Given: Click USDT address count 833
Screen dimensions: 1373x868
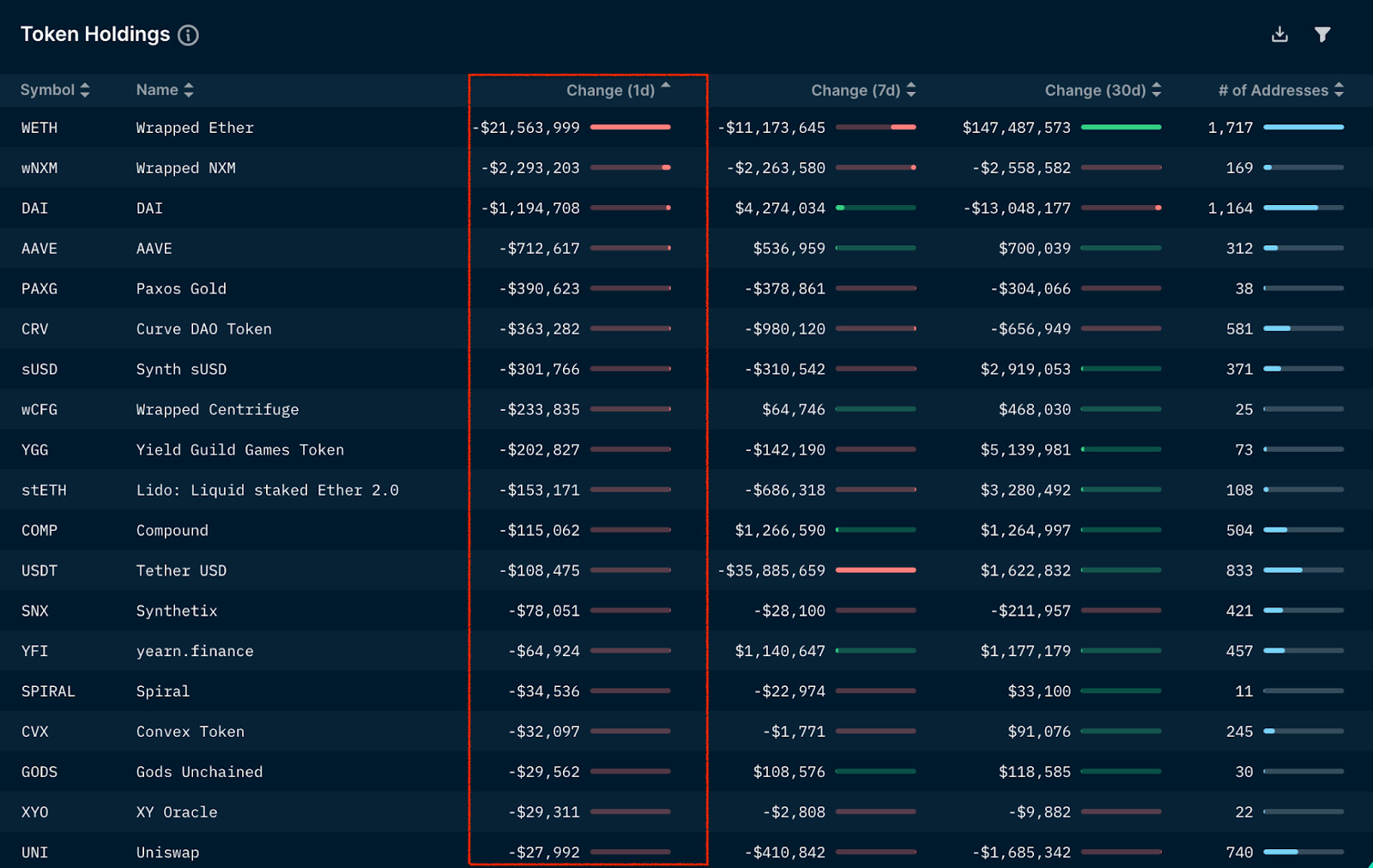Looking at the screenshot, I should tap(1239, 571).
